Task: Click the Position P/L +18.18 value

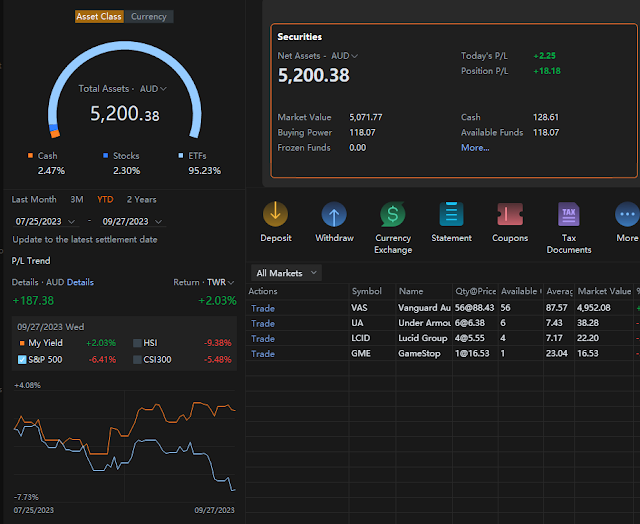Action: (x=547, y=71)
